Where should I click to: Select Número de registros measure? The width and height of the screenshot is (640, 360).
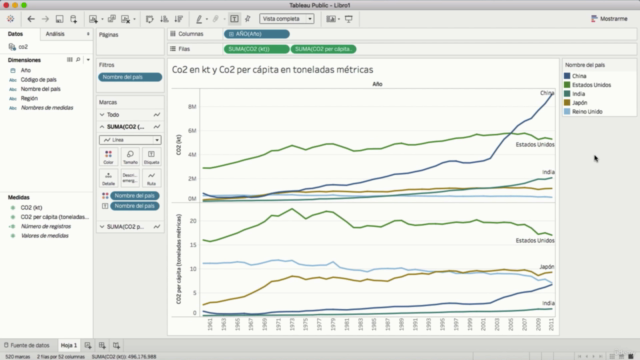[46, 227]
